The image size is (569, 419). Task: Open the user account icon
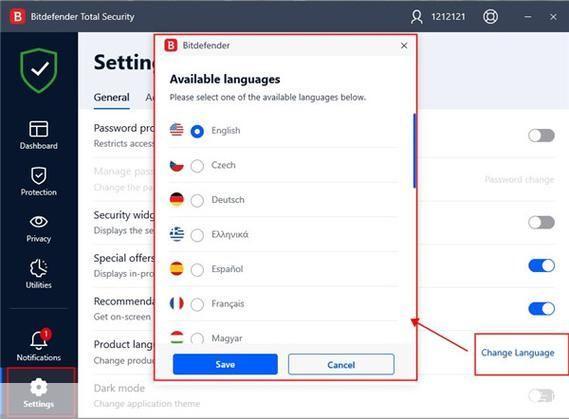[x=417, y=17]
